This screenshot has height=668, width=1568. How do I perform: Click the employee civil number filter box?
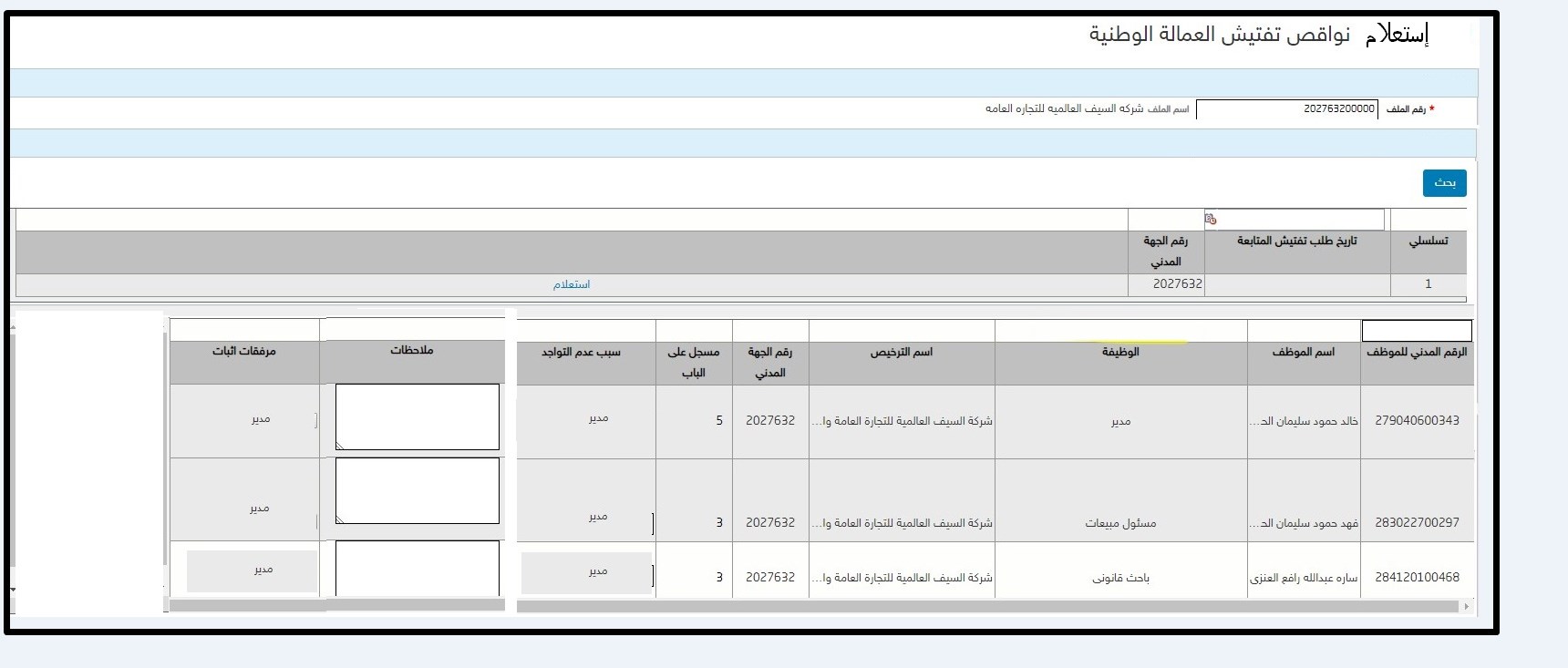point(1417,330)
